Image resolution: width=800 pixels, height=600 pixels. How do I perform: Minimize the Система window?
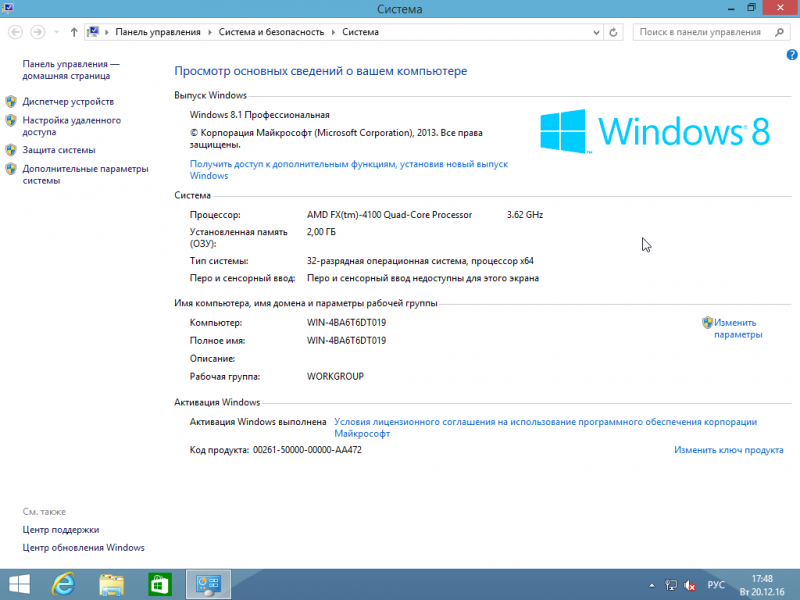731,8
